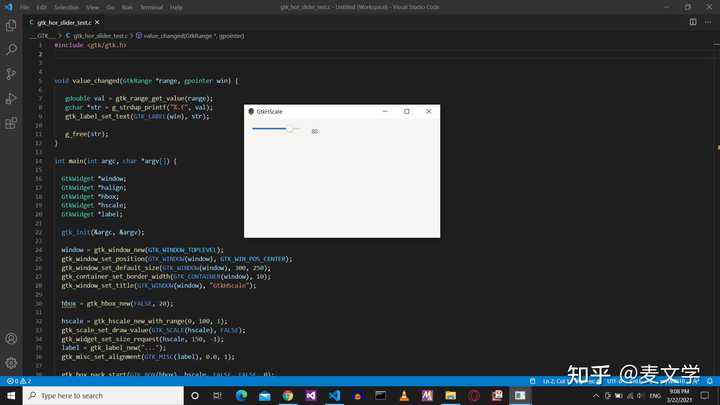The height and width of the screenshot is (405, 720).
Task: Click the VS Code taskbar icon
Action: coord(334,395)
